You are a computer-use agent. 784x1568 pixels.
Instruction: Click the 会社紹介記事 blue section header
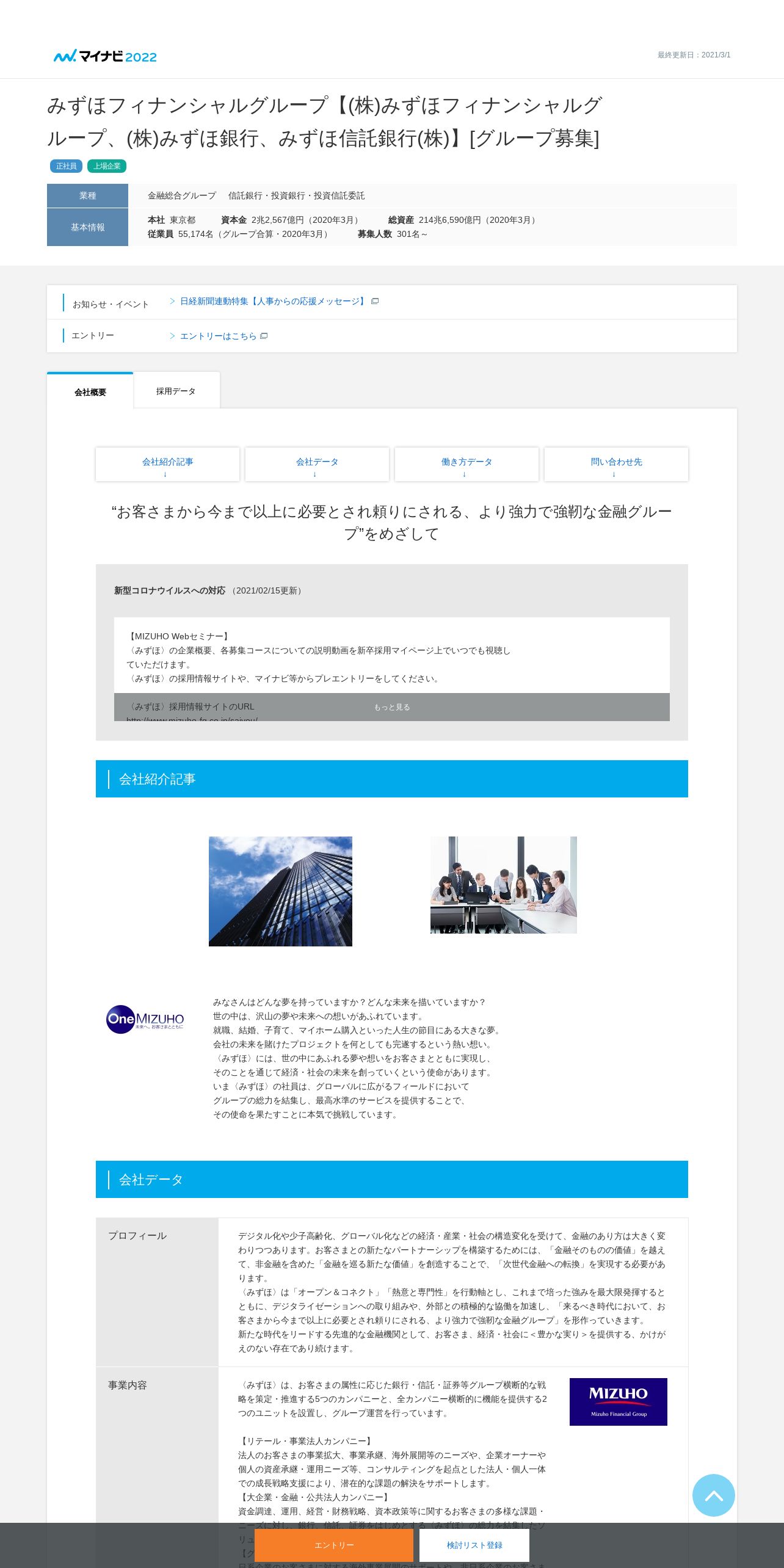(x=392, y=779)
